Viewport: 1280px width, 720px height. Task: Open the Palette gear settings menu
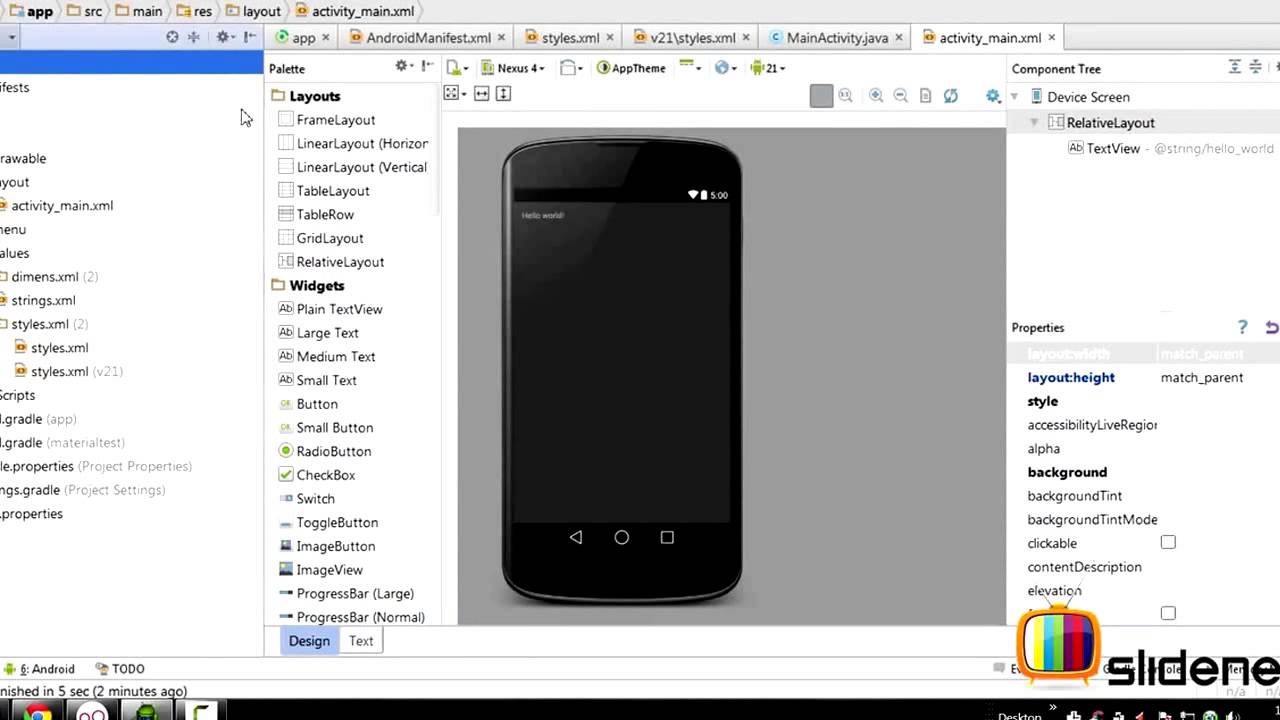(403, 67)
